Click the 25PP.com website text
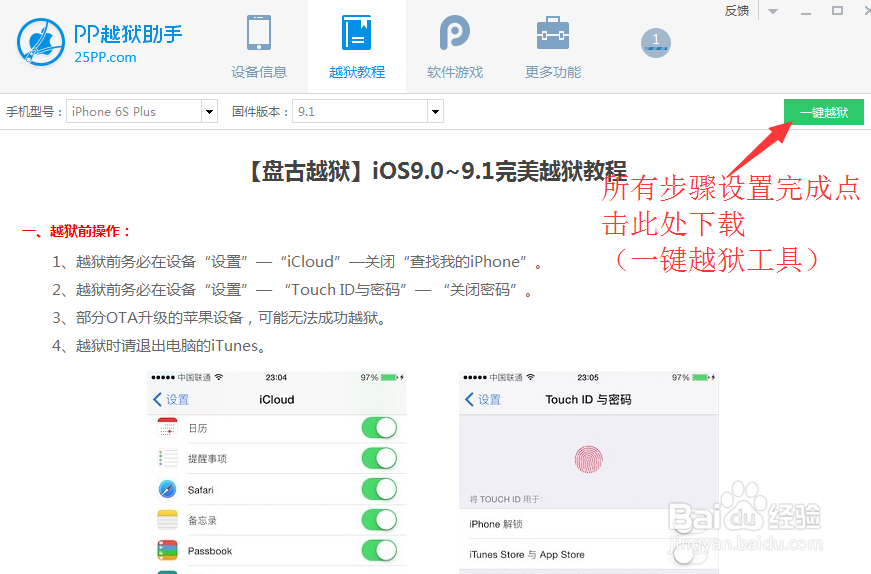This screenshot has height=574, width=871. coord(105,57)
